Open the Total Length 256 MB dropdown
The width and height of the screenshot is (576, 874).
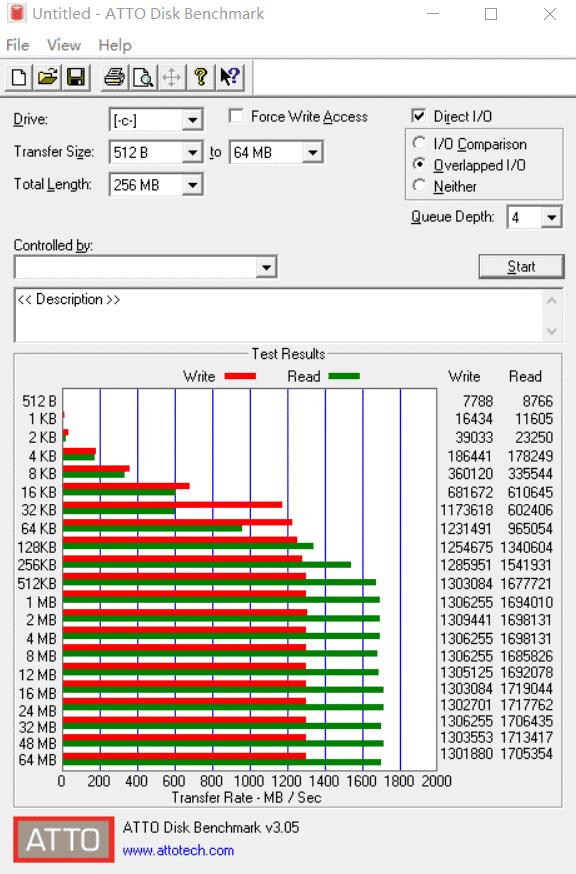(x=192, y=184)
